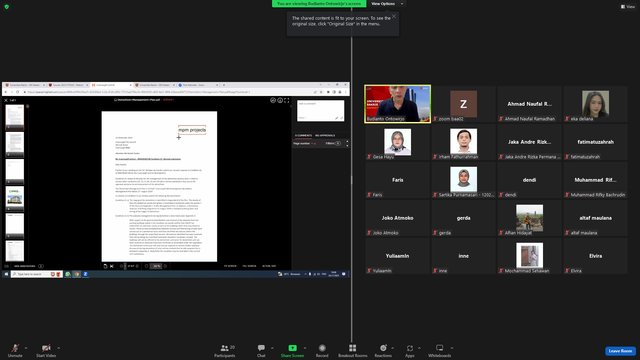Click the second page thumbnail in shared PDF
640x360 pixels.
click(15, 144)
